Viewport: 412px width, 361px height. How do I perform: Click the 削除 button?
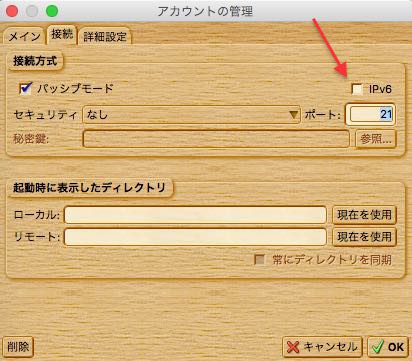coord(18,347)
